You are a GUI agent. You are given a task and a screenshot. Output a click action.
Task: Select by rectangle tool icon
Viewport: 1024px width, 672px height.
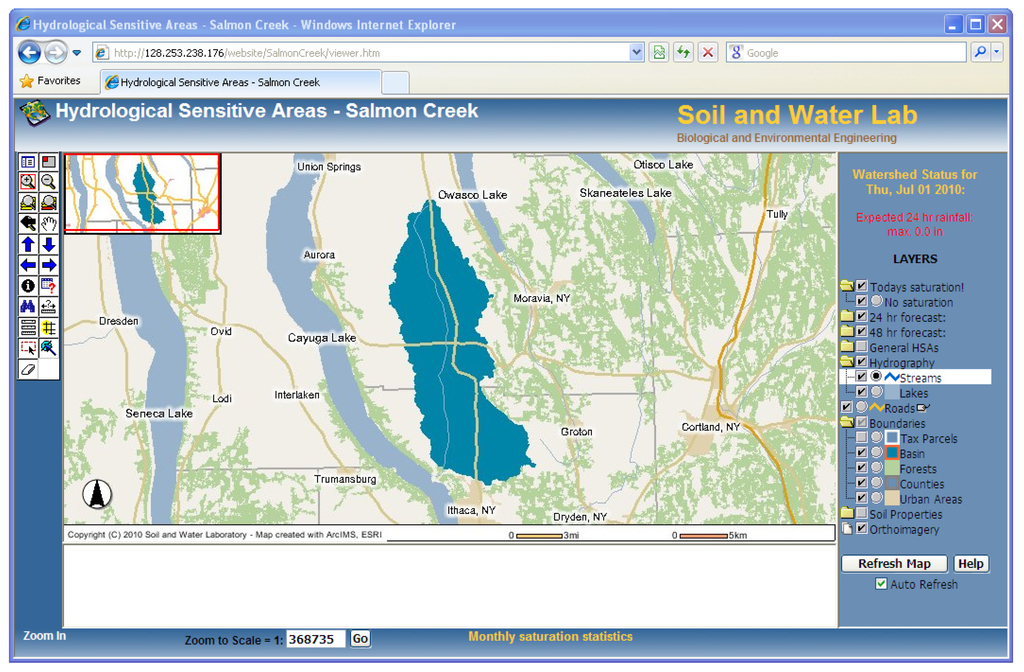pos(28,348)
